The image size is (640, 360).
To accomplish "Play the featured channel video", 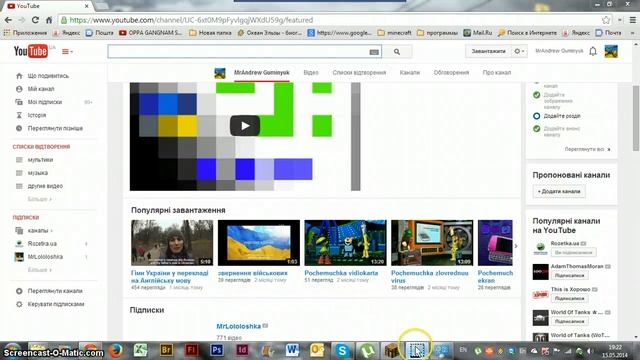I will pos(244,126).
